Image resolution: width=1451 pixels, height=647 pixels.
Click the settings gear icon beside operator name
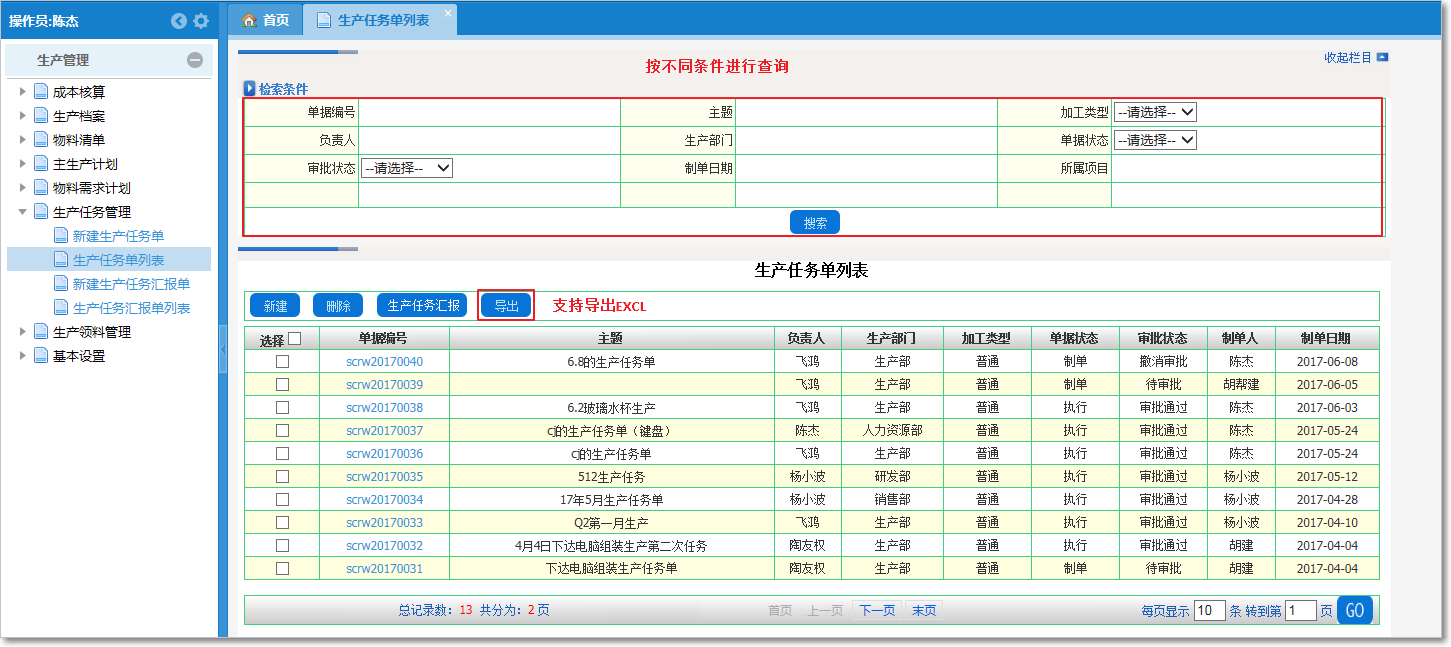(x=201, y=21)
